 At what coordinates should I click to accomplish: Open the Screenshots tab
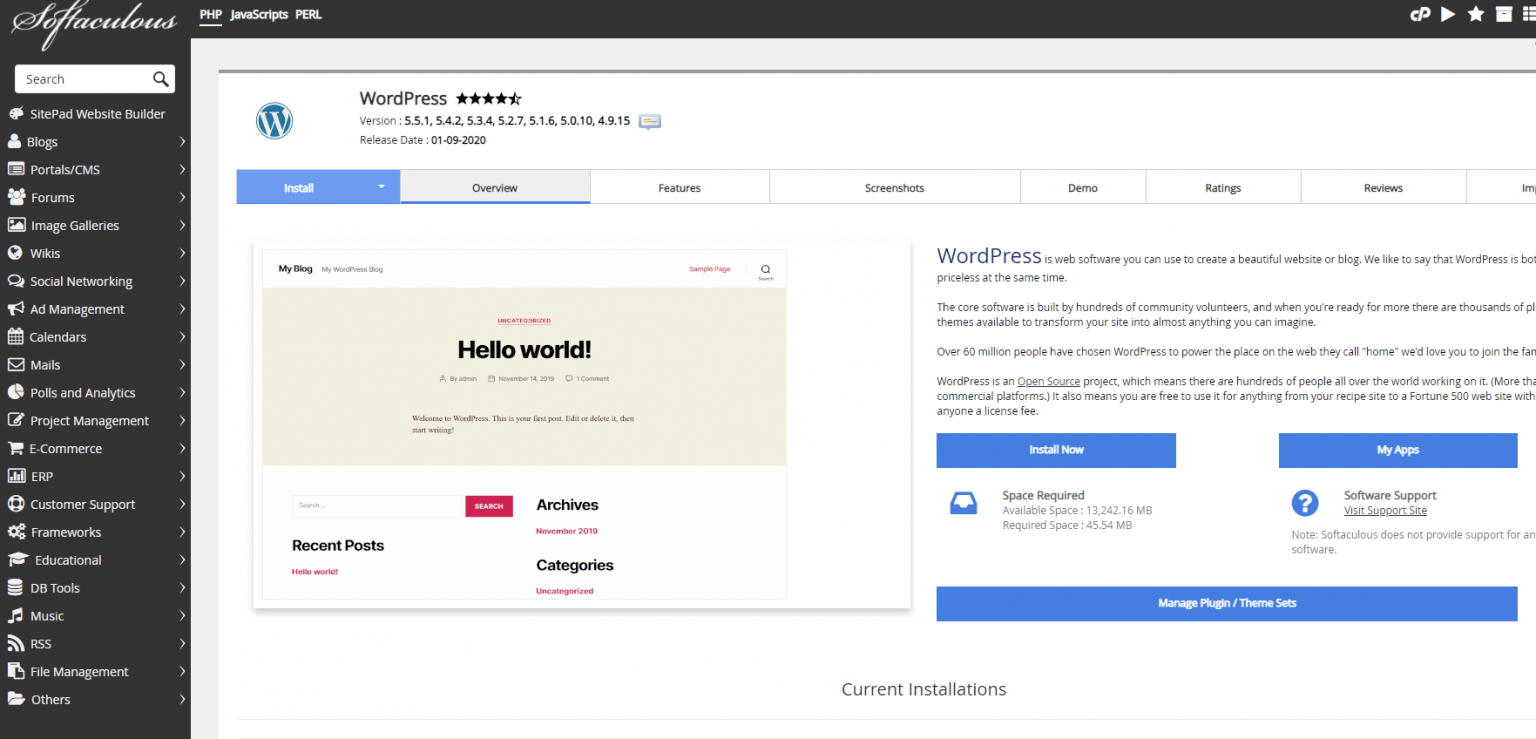pos(894,188)
